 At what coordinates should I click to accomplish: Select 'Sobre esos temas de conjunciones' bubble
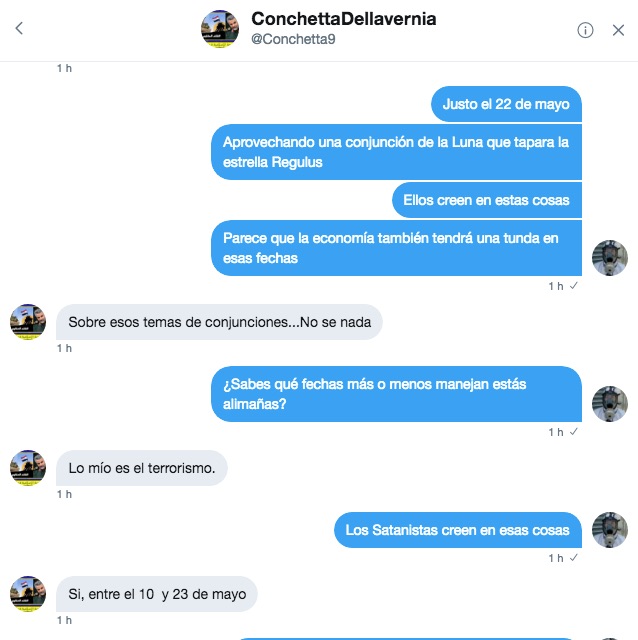tap(219, 322)
